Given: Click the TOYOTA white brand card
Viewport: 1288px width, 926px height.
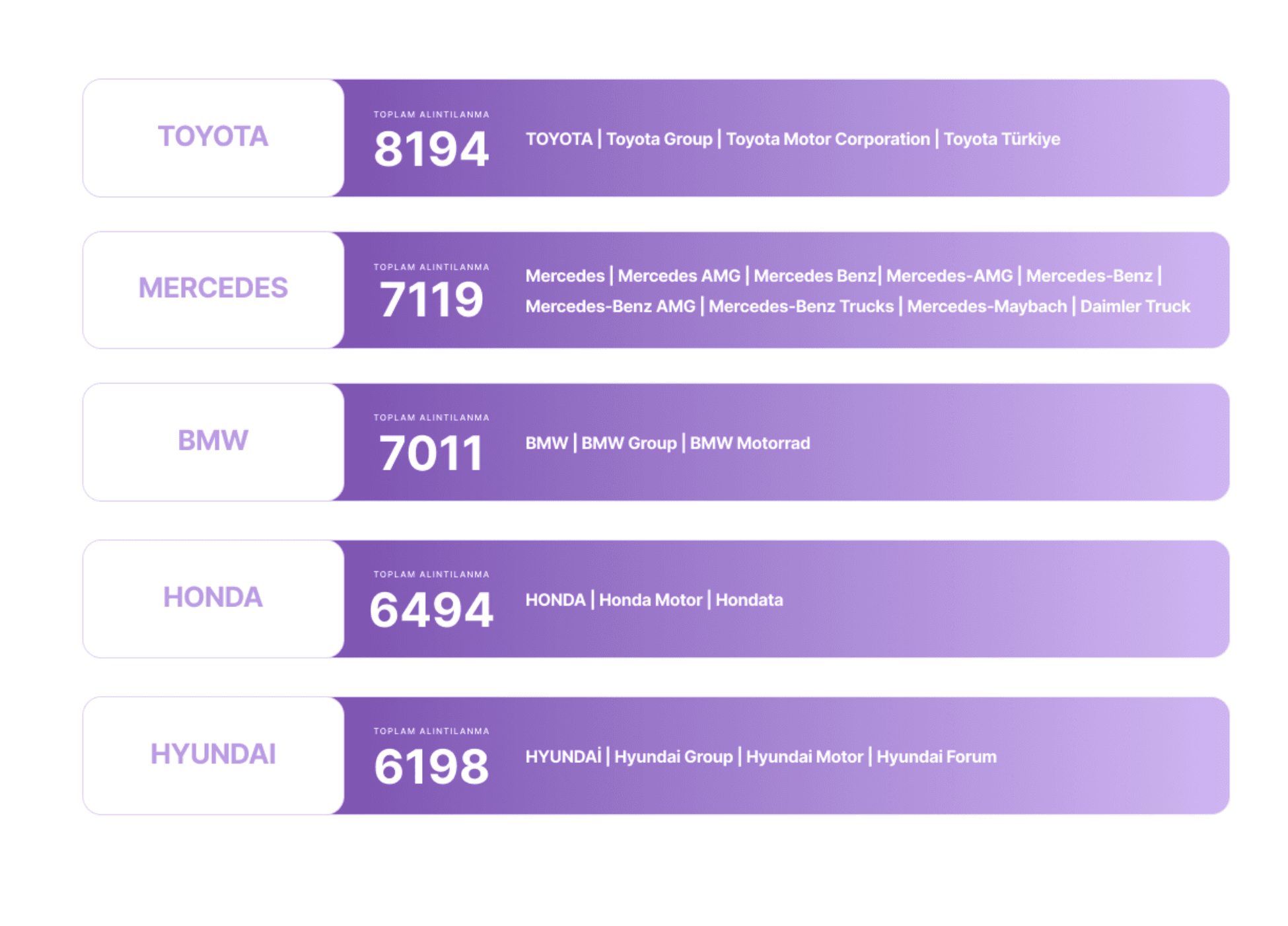Looking at the screenshot, I should (x=213, y=137).
